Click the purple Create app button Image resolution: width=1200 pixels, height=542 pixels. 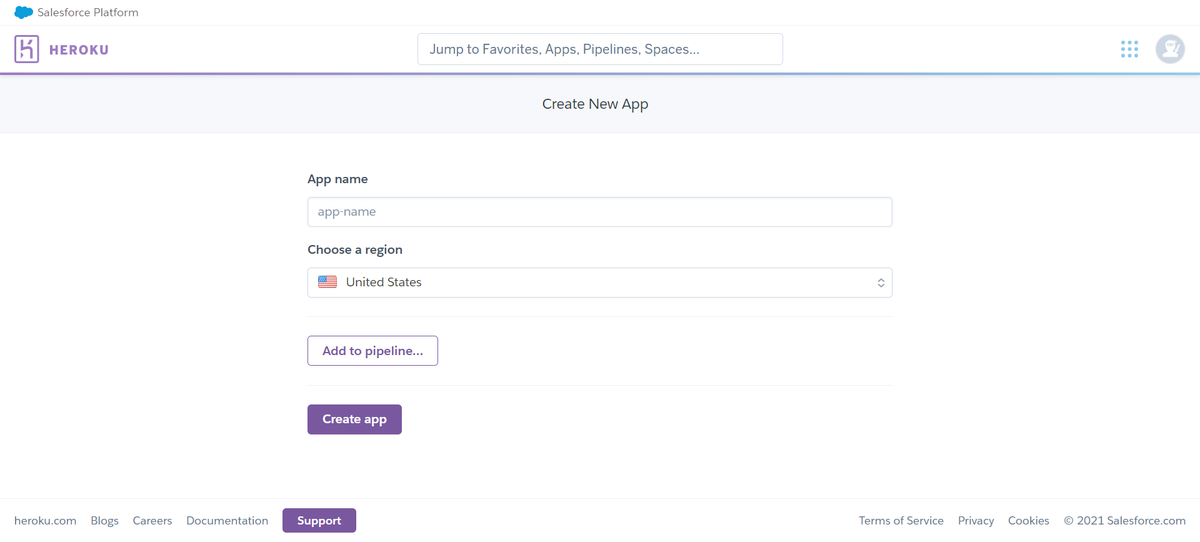(x=354, y=419)
